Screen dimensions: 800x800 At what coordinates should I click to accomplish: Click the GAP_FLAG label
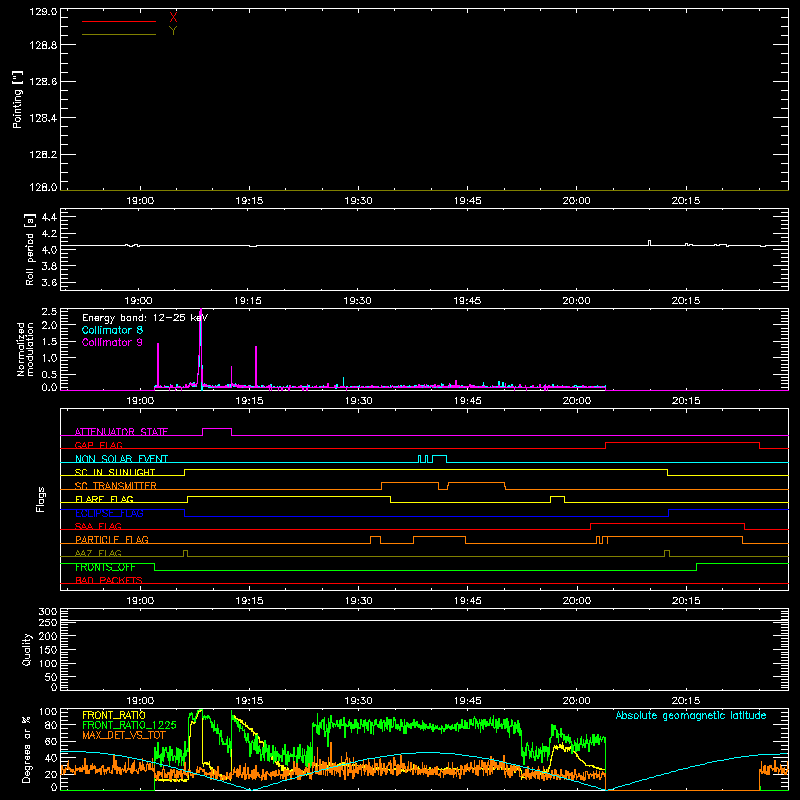(x=98, y=445)
